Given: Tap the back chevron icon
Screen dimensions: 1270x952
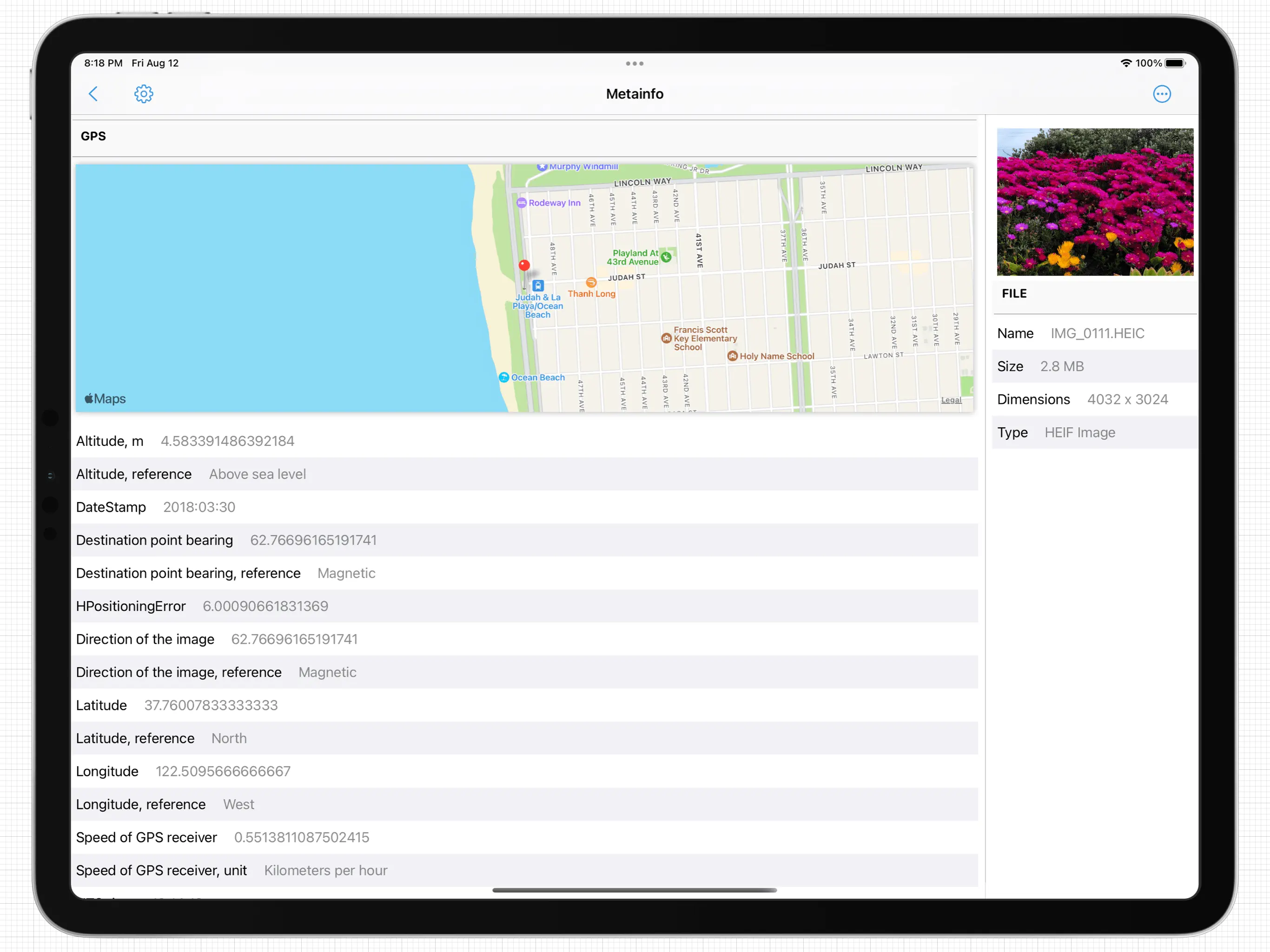Looking at the screenshot, I should tap(93, 93).
